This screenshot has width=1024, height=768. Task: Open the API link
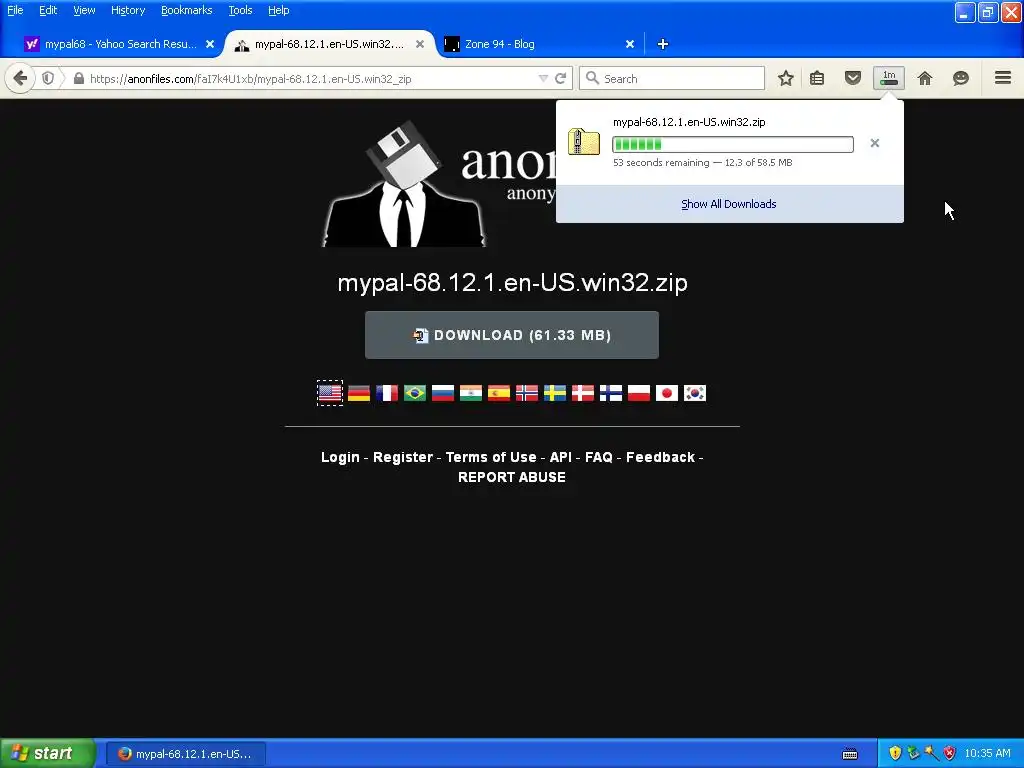coord(561,457)
